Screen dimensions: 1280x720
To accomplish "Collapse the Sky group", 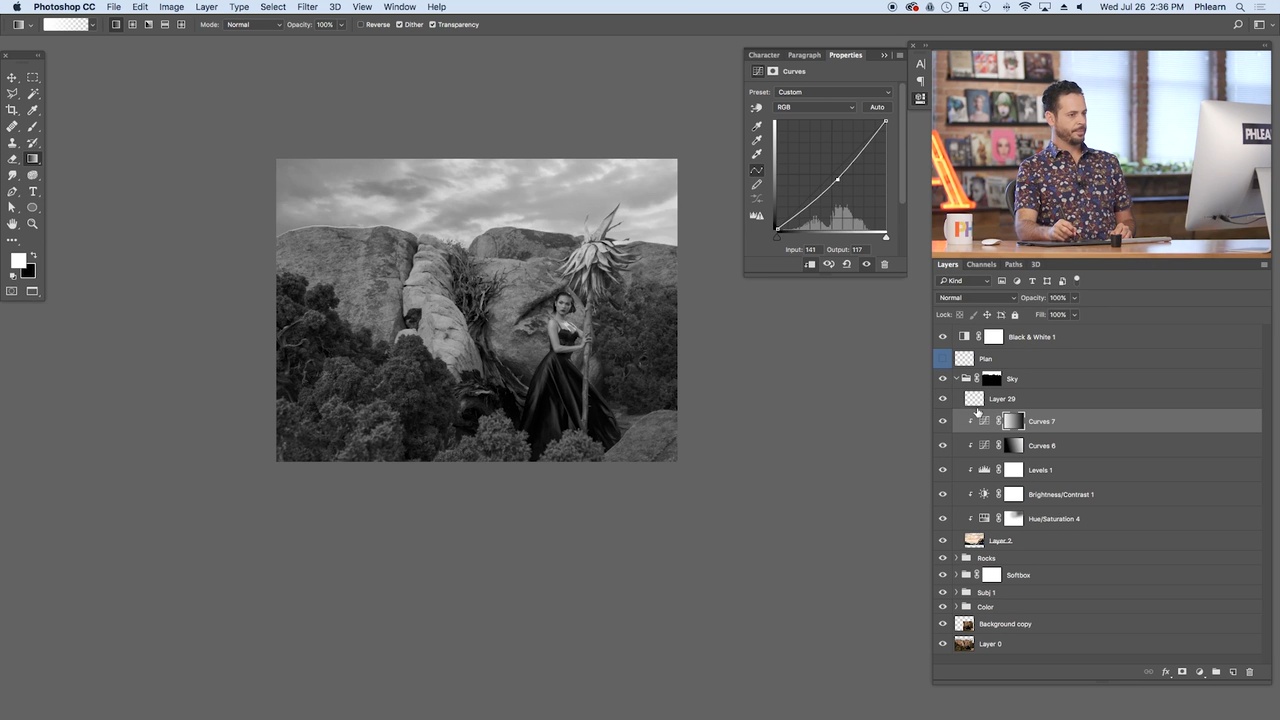I will [x=956, y=379].
